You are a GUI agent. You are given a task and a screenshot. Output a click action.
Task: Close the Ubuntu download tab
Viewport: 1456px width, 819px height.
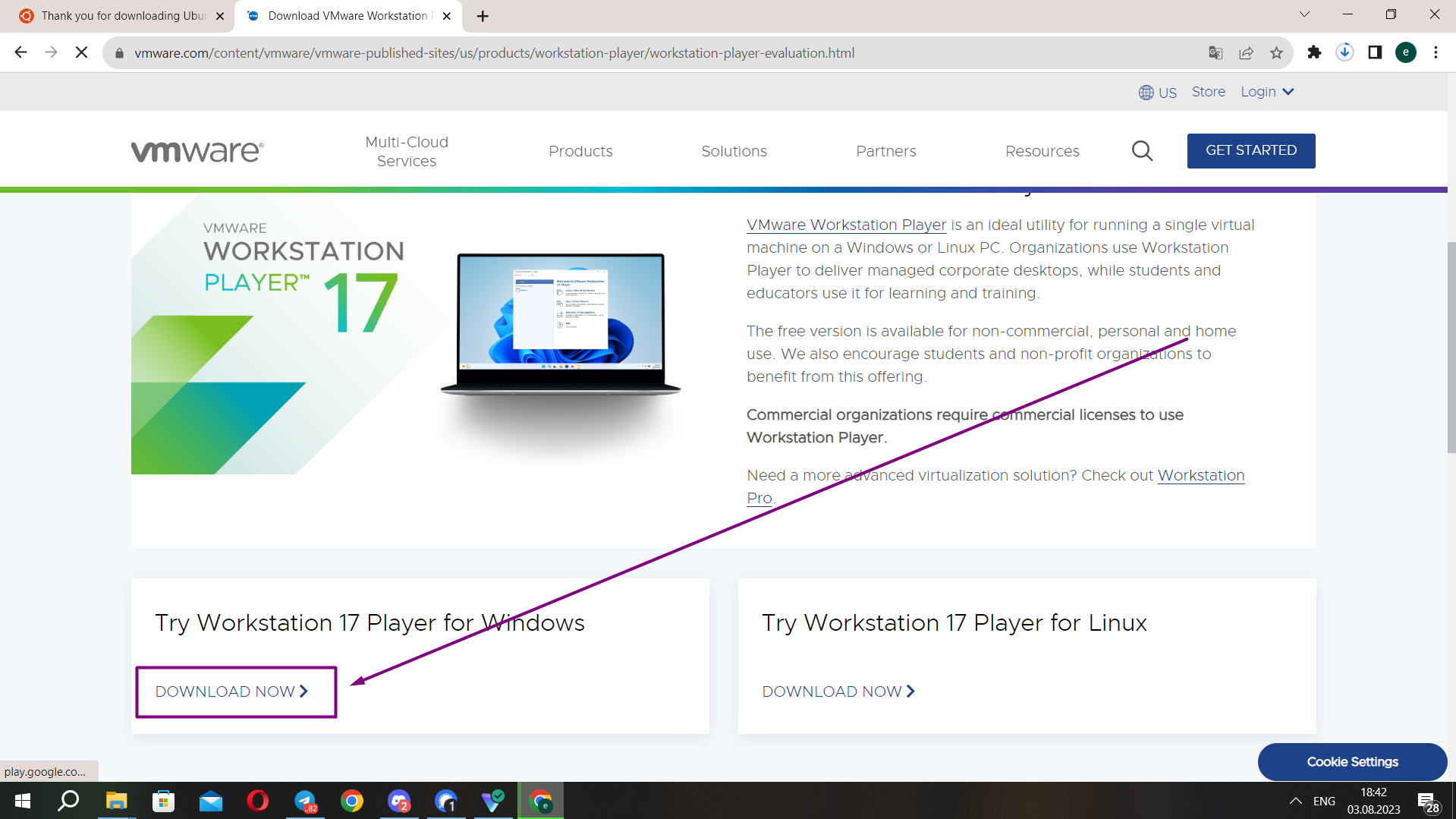click(x=220, y=16)
